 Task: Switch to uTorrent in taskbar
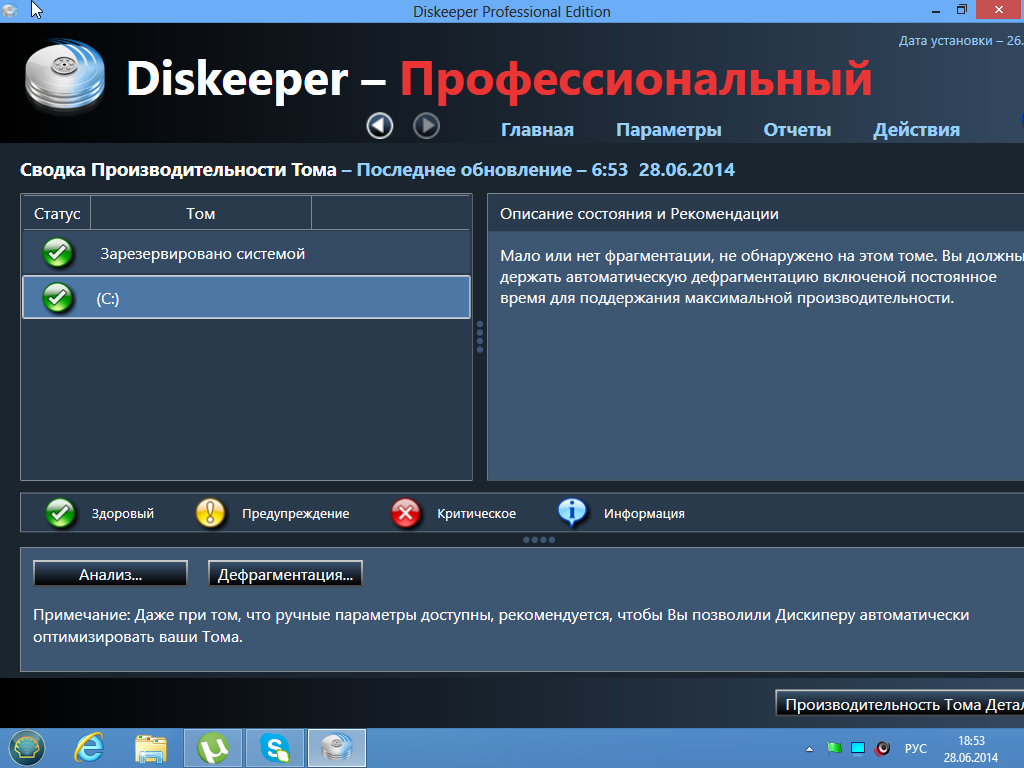tap(213, 748)
